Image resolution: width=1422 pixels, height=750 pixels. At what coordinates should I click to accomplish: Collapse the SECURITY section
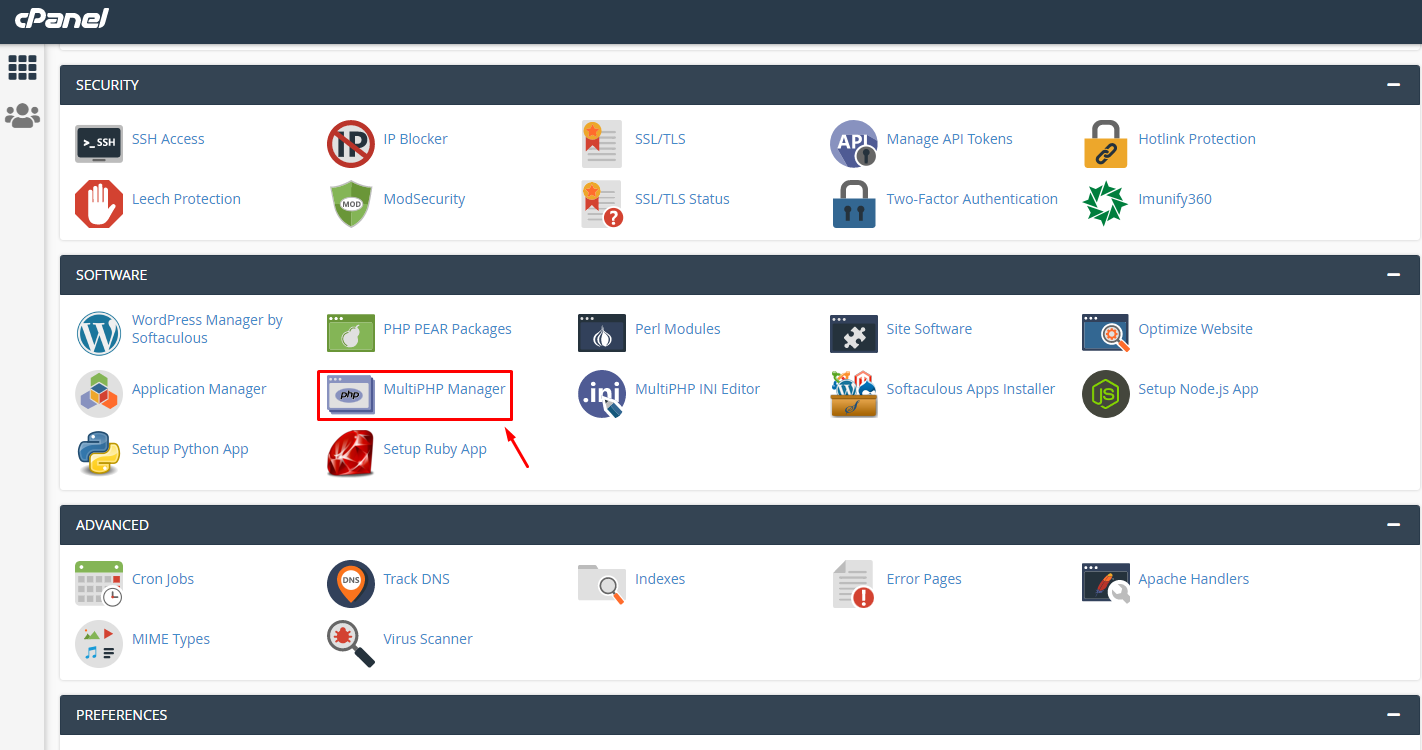1393,84
